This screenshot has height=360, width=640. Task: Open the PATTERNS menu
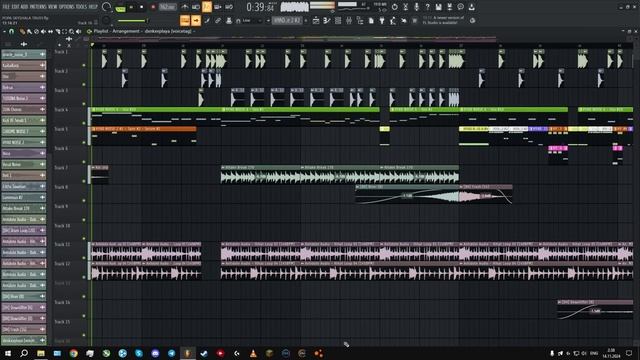[x=38, y=7]
